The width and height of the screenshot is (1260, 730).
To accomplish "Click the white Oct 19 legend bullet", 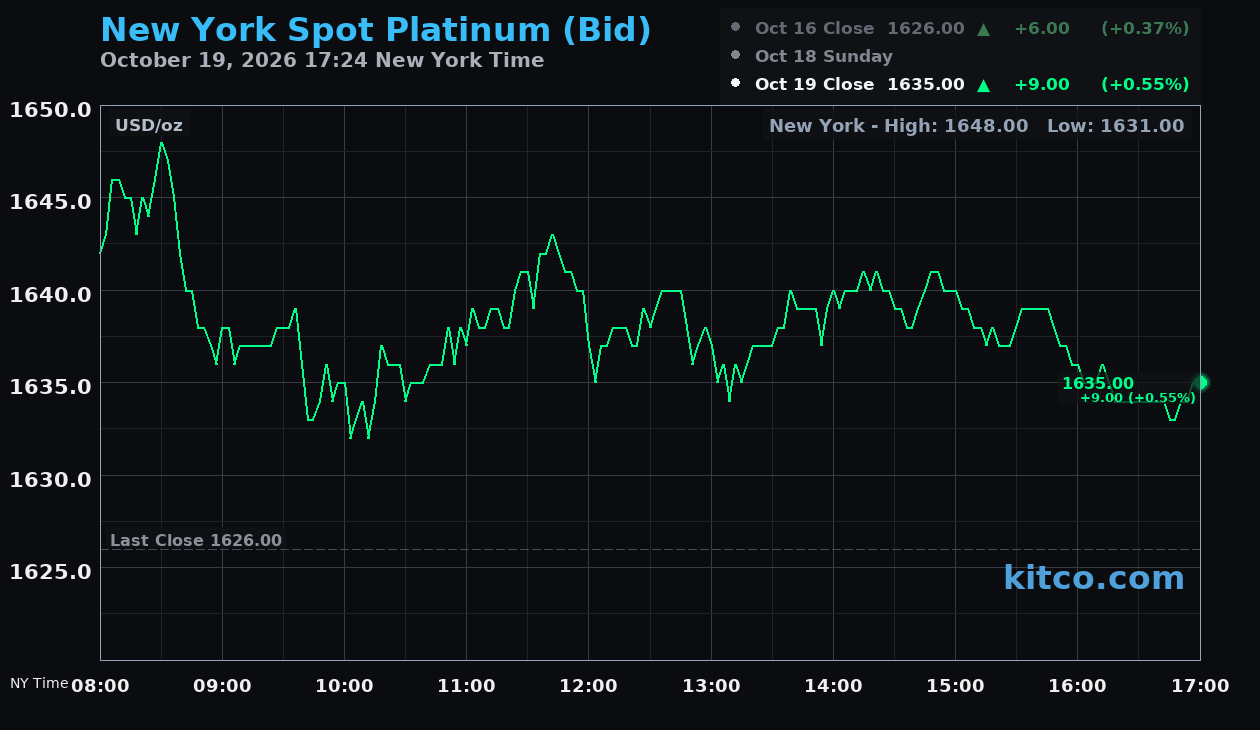I will tap(736, 83).
